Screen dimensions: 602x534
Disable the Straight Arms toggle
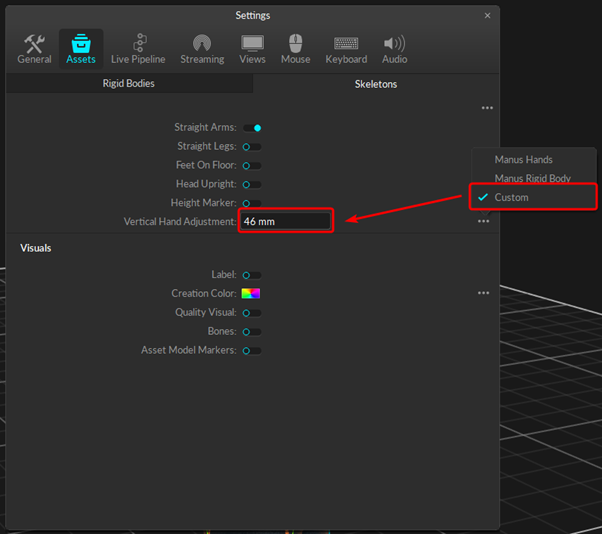[252, 128]
